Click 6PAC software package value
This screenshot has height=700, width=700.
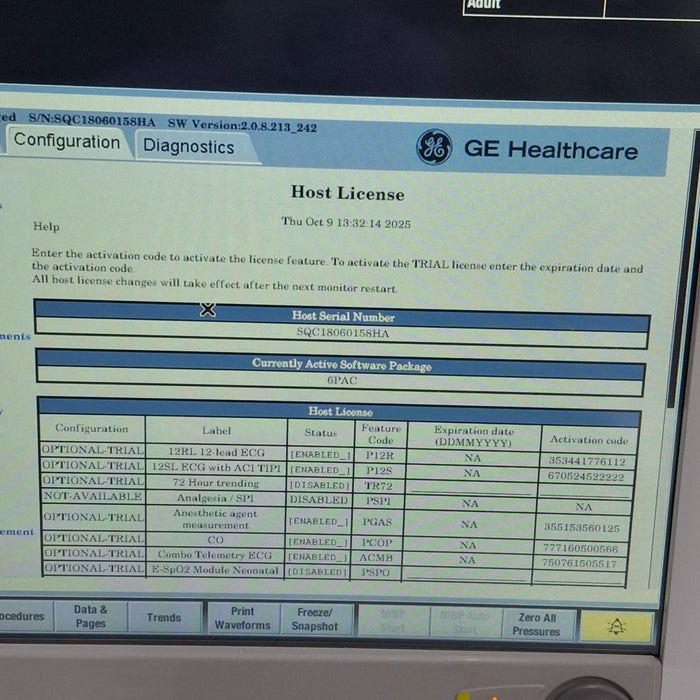(x=342, y=380)
